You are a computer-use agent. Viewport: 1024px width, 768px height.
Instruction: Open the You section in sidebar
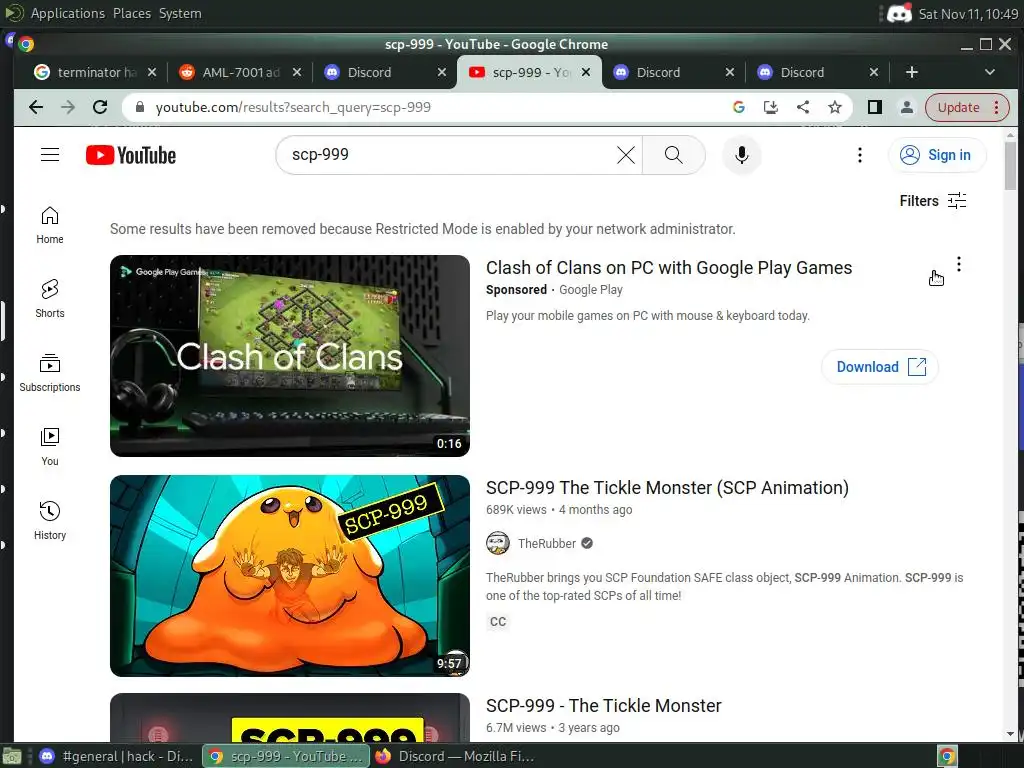pyautogui.click(x=50, y=447)
